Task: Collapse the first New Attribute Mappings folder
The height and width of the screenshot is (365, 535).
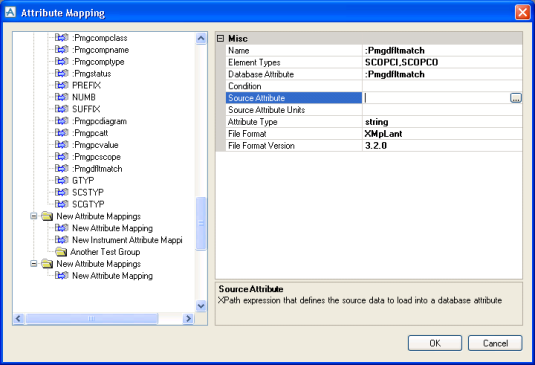Action: [33, 216]
